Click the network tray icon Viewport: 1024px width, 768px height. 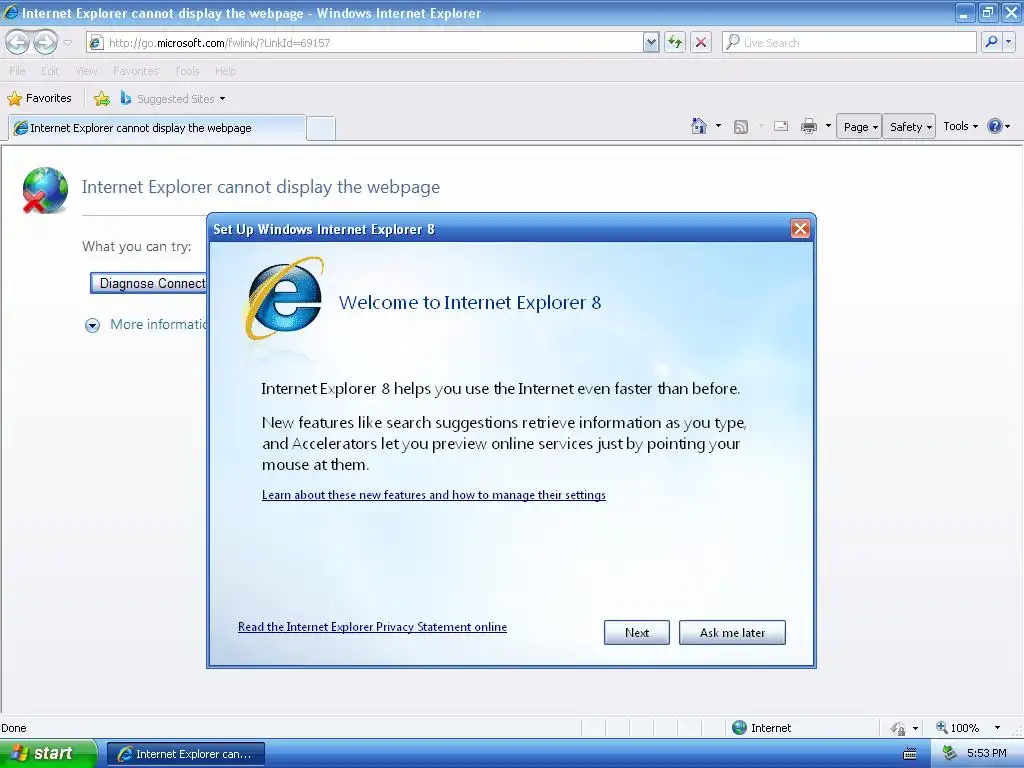949,754
